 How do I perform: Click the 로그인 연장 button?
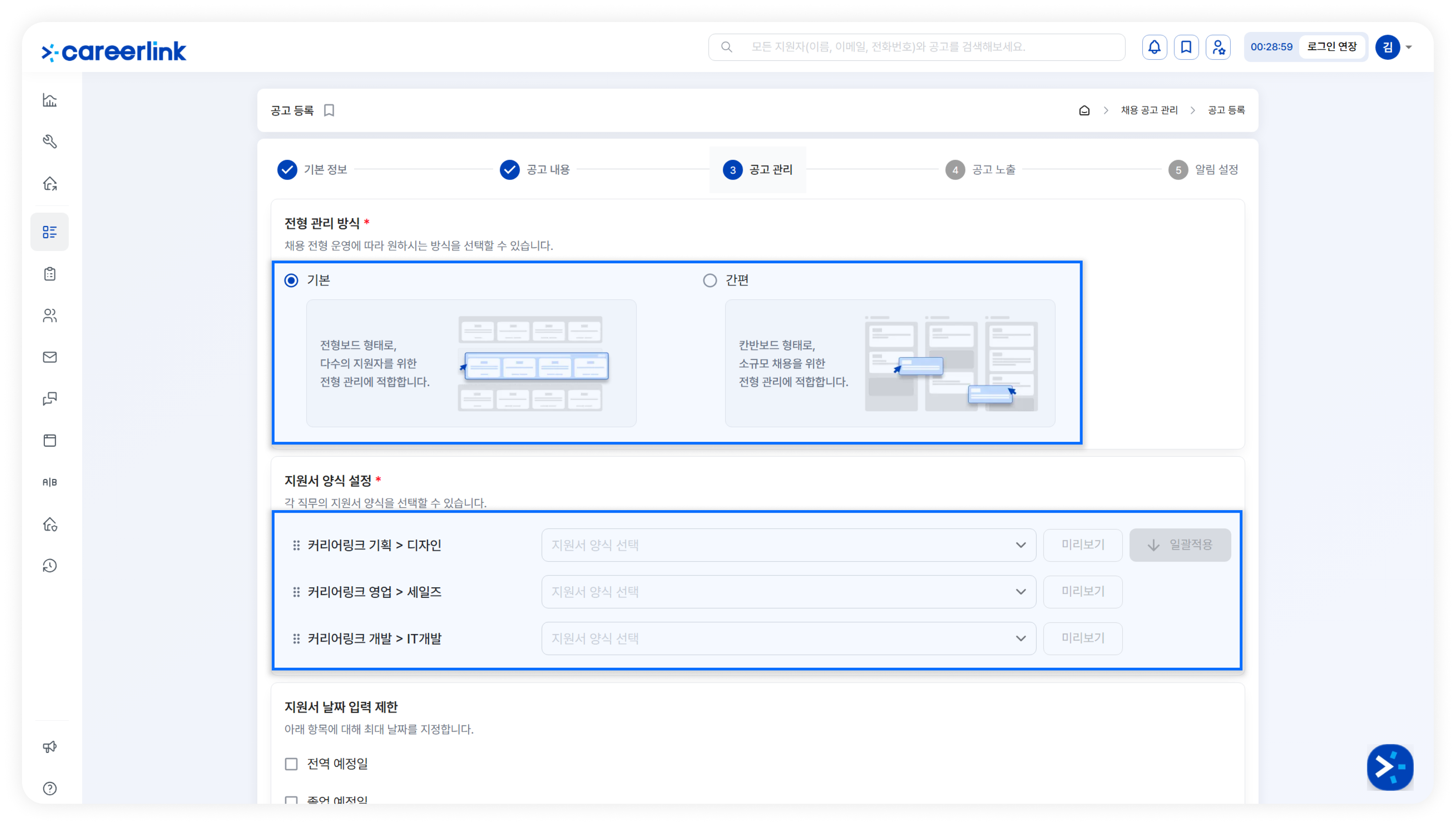click(1332, 47)
